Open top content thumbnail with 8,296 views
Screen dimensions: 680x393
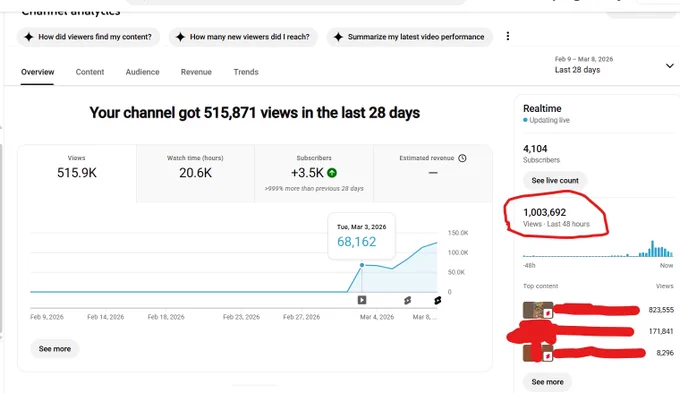tap(538, 353)
